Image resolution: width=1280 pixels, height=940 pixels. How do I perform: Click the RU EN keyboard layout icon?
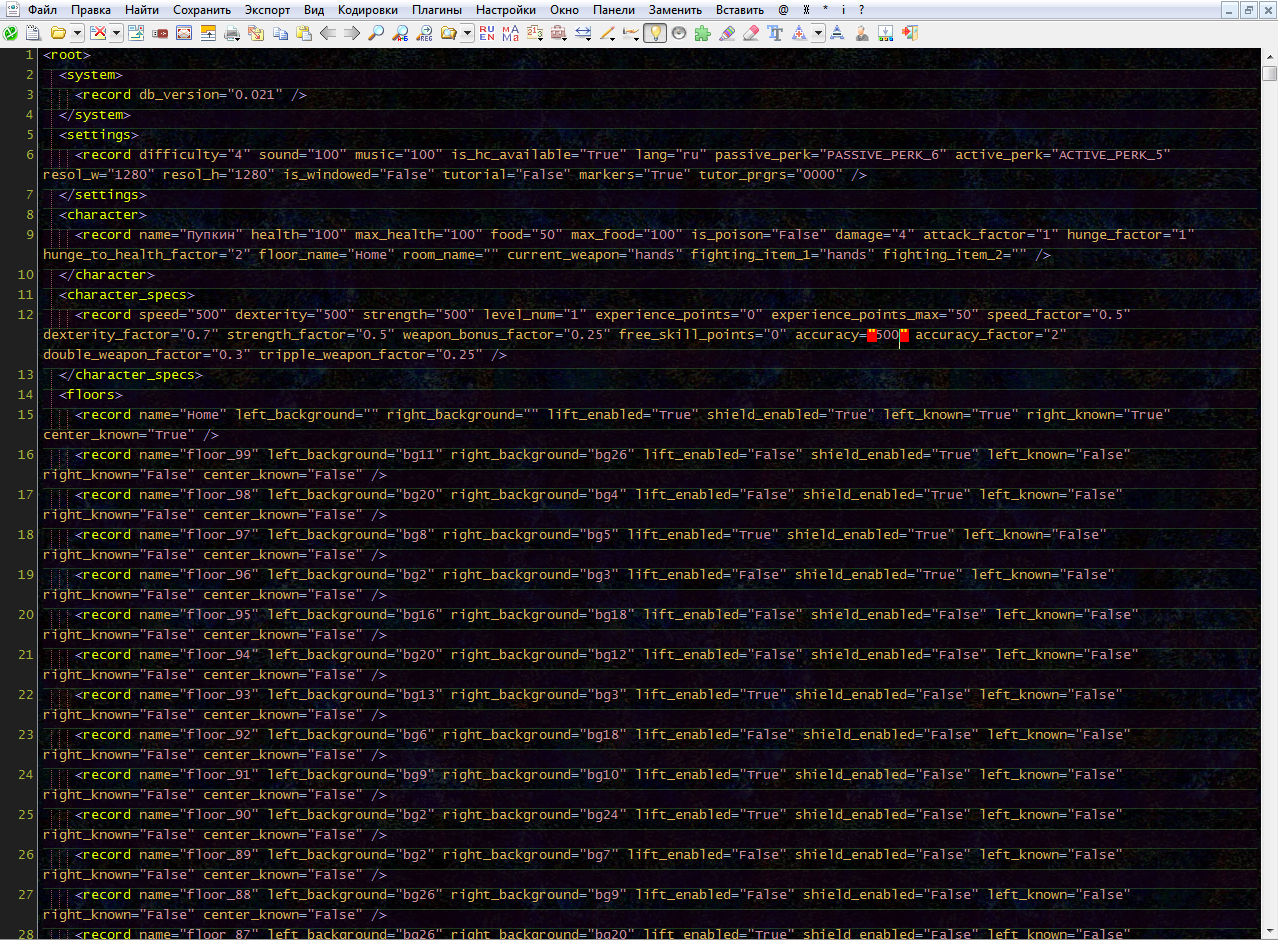(x=487, y=33)
